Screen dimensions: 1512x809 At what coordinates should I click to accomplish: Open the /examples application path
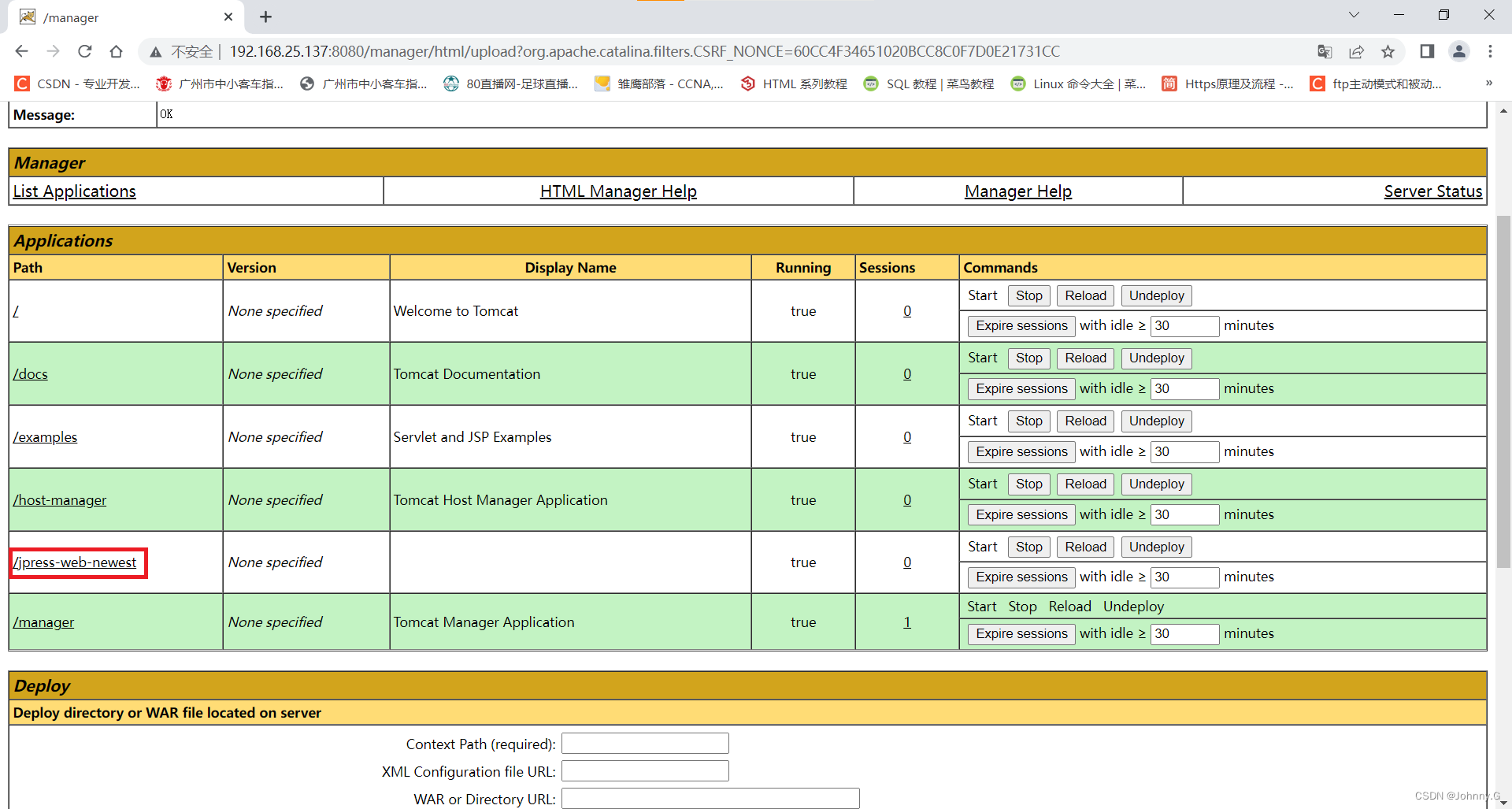click(x=46, y=437)
